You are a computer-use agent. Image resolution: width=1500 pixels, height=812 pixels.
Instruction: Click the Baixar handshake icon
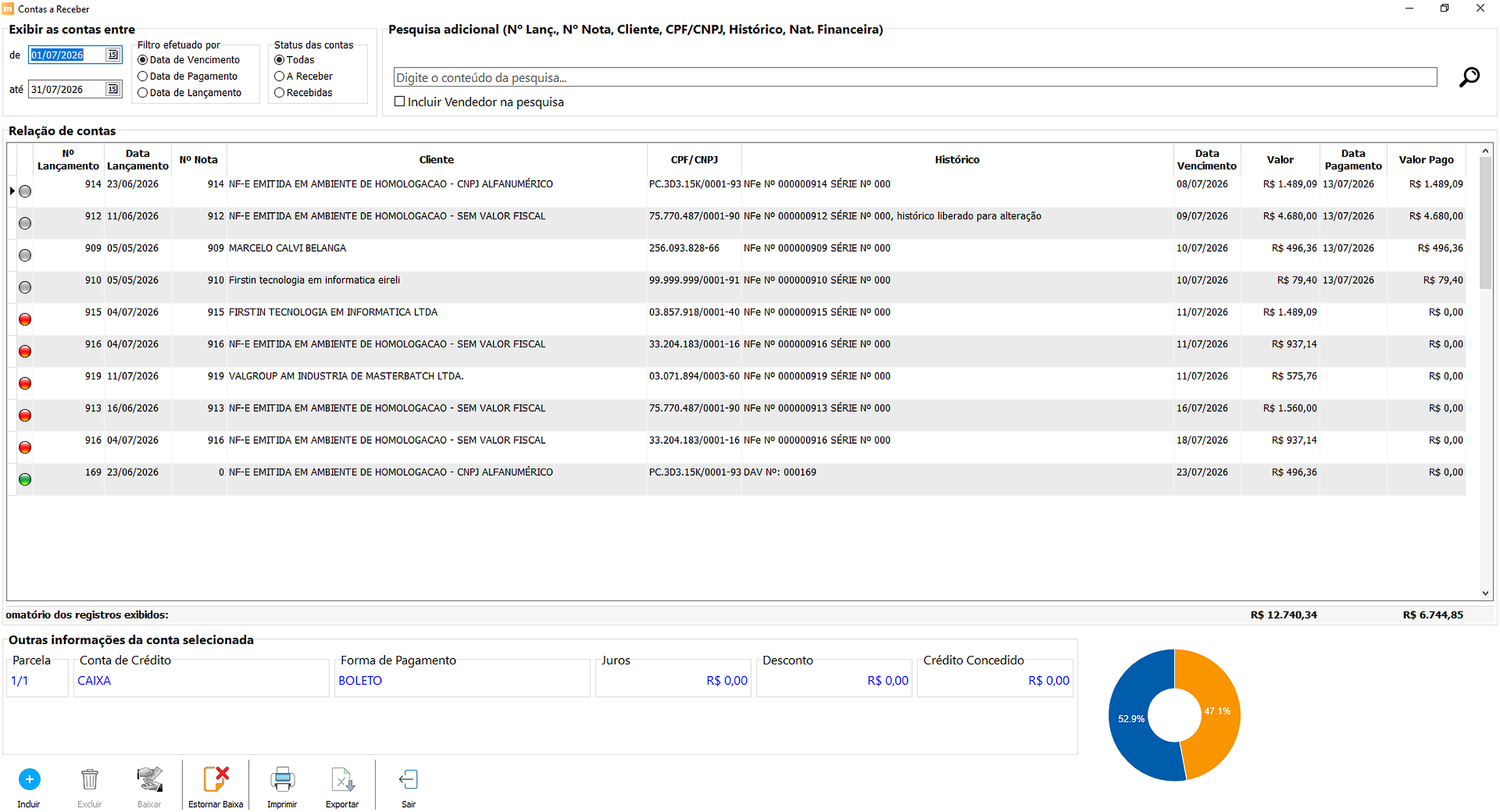pyautogui.click(x=149, y=779)
